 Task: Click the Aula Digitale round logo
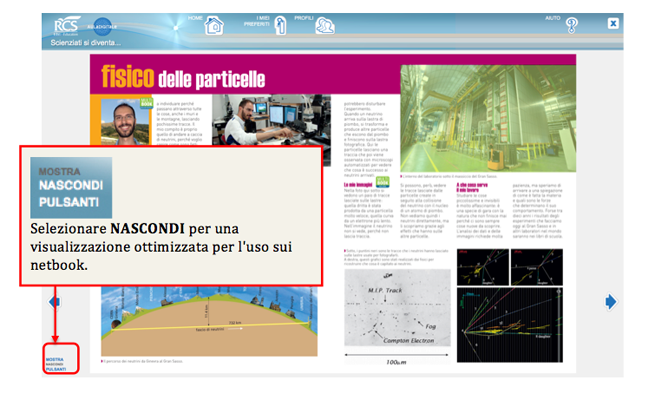[x=102, y=26]
